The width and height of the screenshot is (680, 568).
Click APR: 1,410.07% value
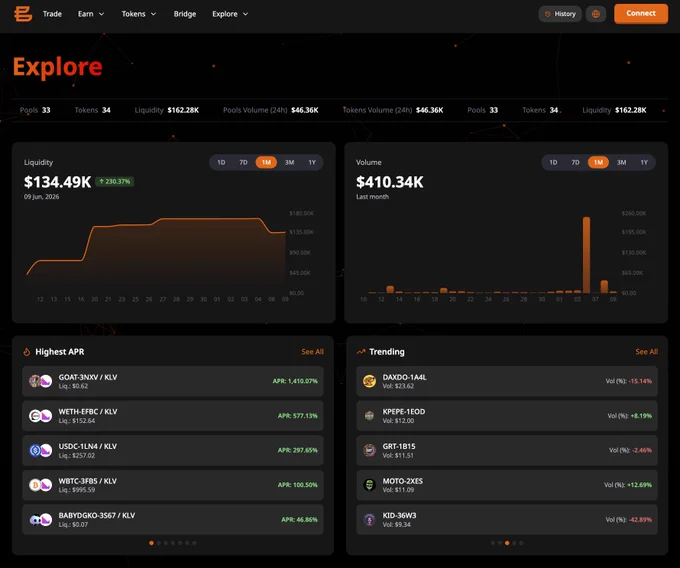[x=295, y=381]
